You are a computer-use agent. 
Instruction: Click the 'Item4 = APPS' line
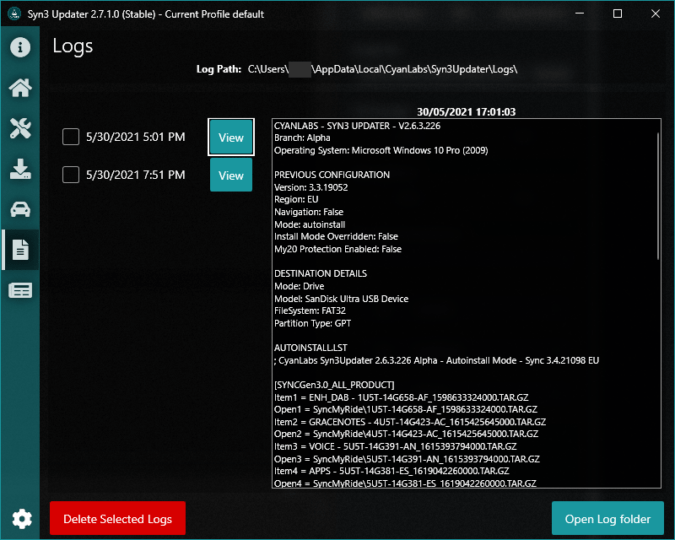click(x=392, y=471)
